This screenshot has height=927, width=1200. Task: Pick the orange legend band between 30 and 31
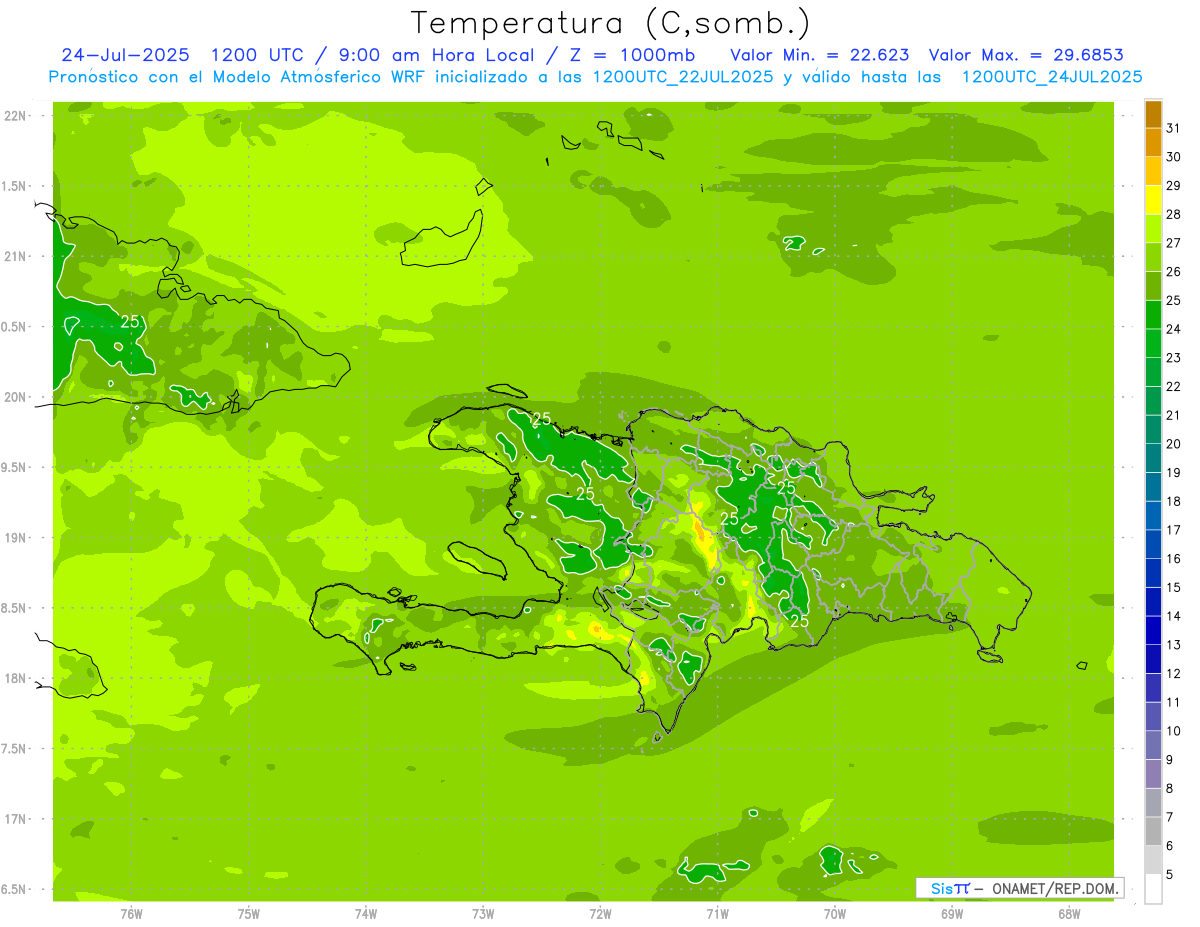[1153, 143]
